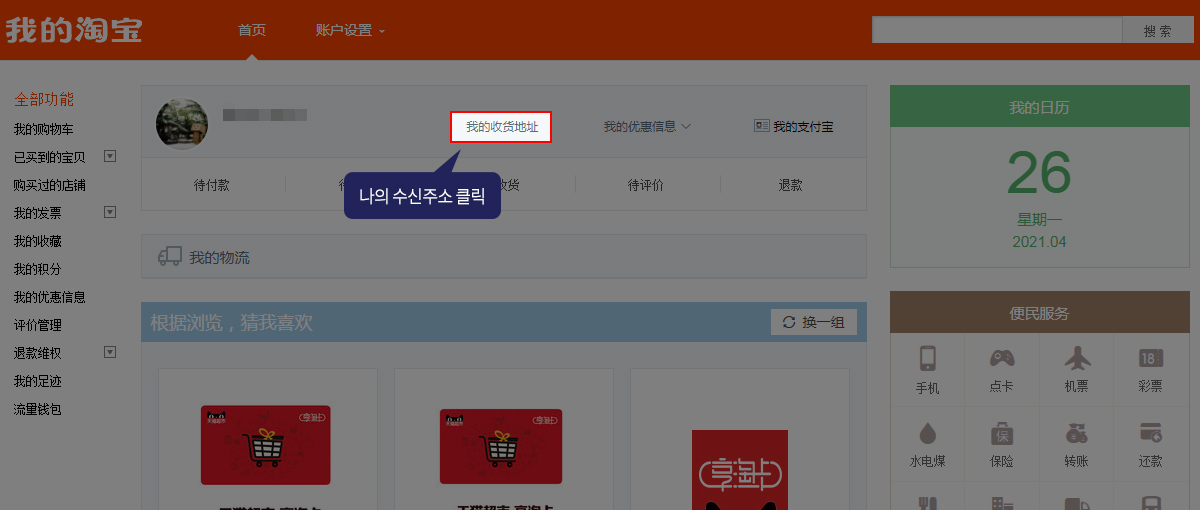The height and width of the screenshot is (510, 1200).
Task: Select the money transfer (转账) icon
Action: [x=1076, y=433]
